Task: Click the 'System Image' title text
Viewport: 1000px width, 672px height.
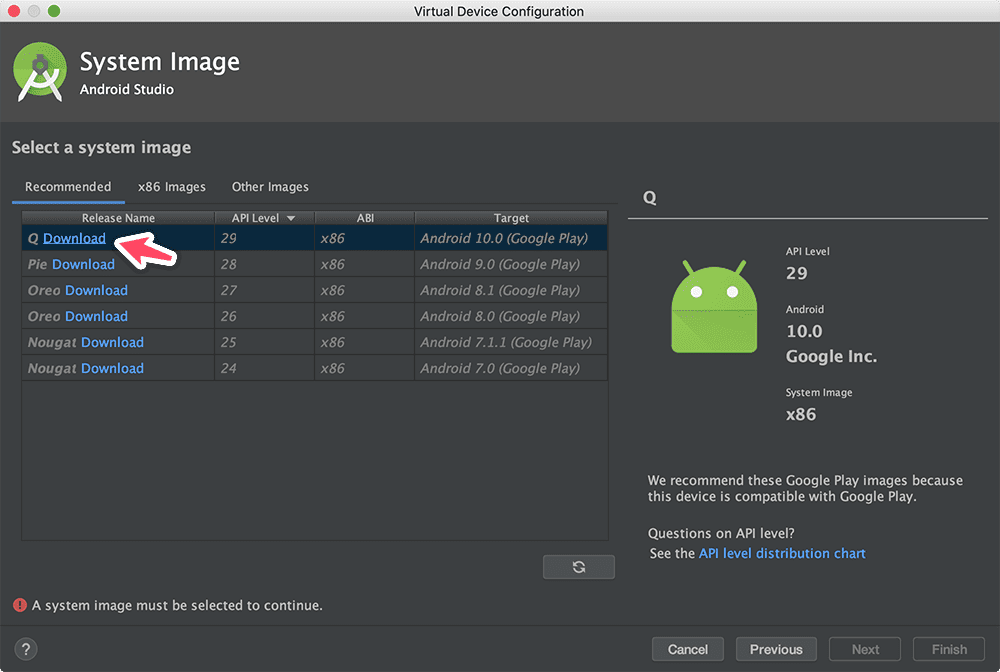Action: tap(159, 62)
